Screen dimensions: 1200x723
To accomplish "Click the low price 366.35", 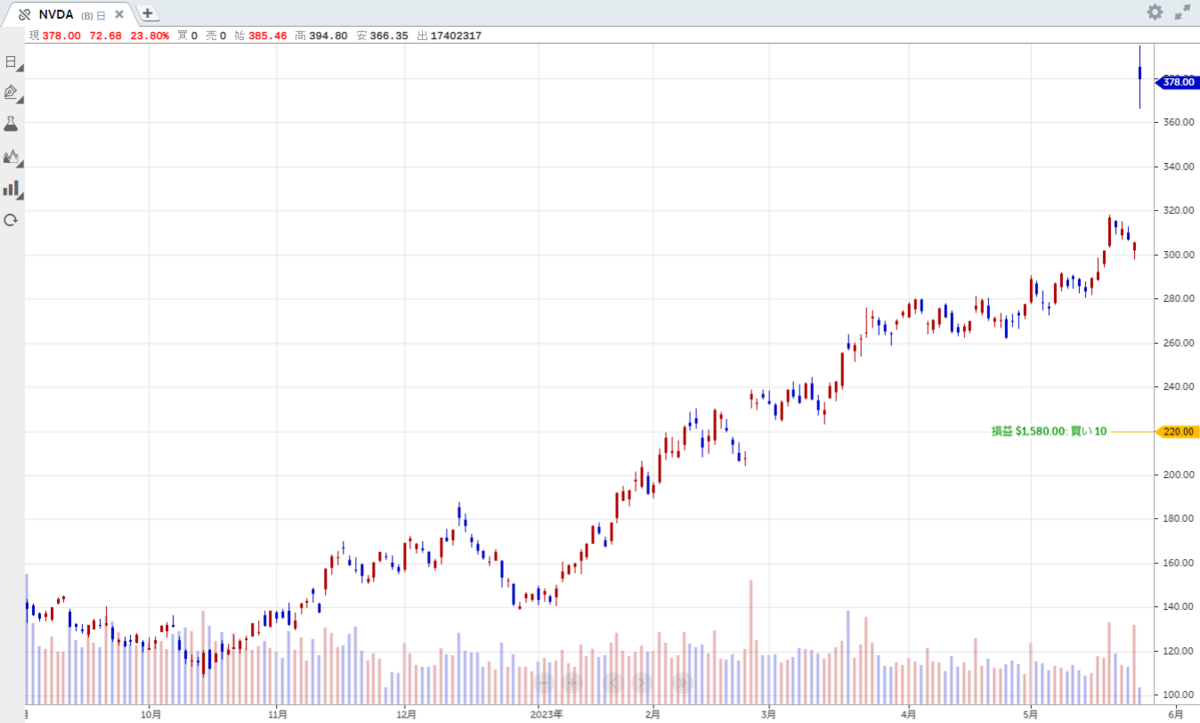I will coord(388,36).
